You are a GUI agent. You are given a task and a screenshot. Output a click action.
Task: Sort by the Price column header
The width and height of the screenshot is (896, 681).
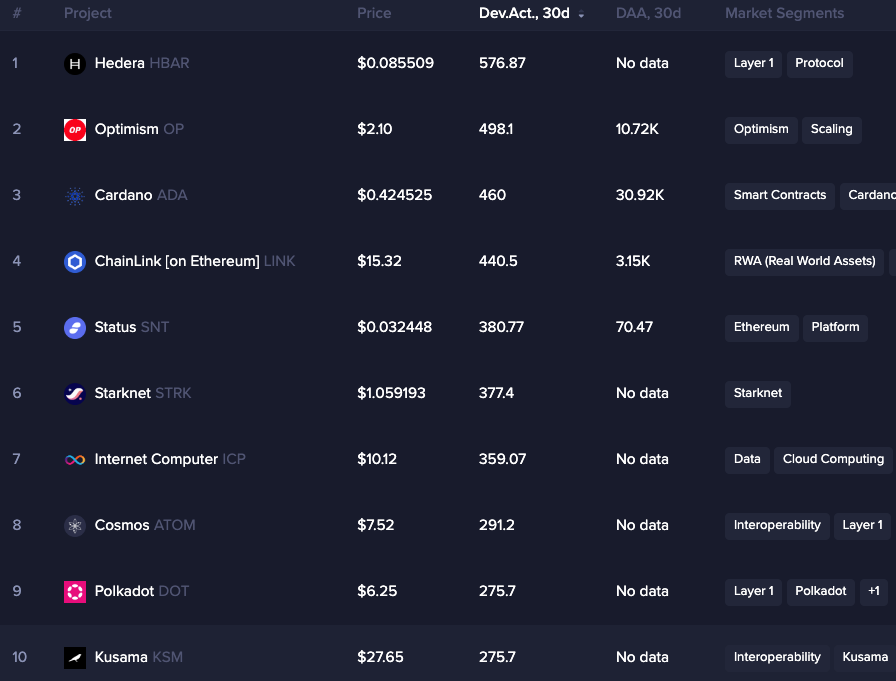click(x=374, y=13)
